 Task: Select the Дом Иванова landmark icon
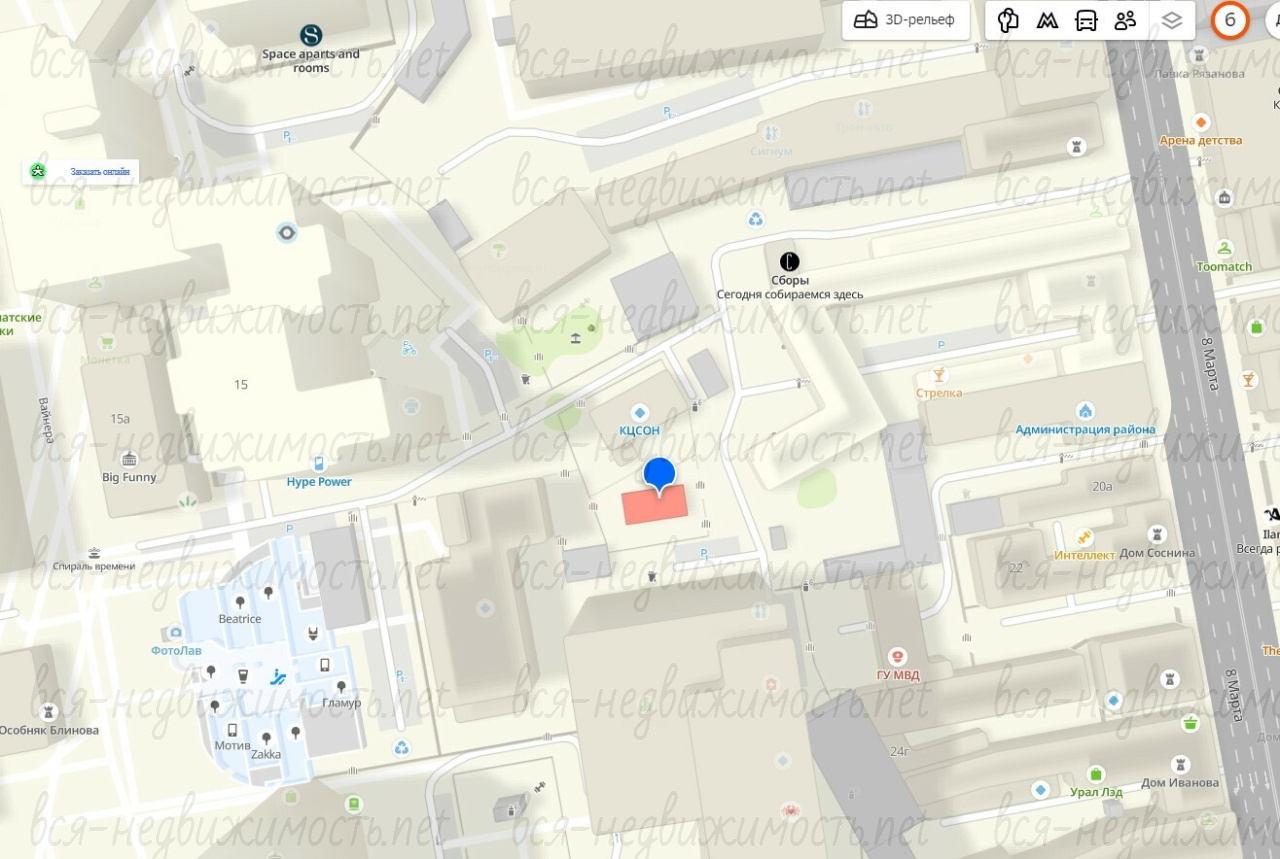click(1180, 763)
